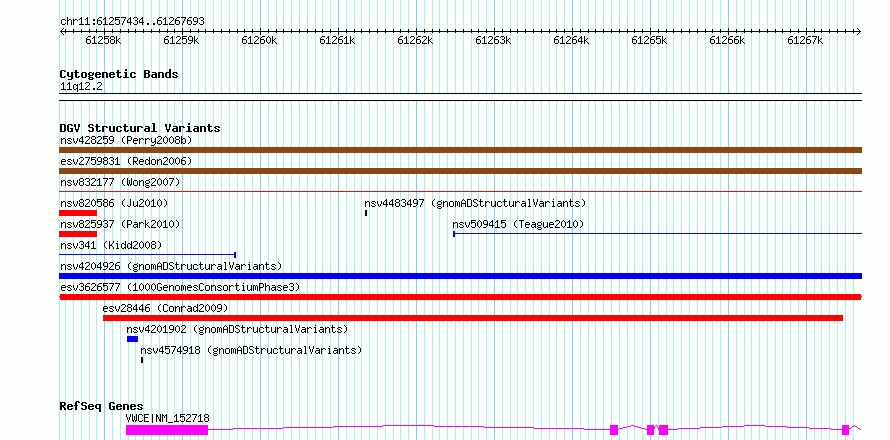Click the 61264k ruler position
Viewport: 890px width, 440px height.
pyautogui.click(x=571, y=40)
